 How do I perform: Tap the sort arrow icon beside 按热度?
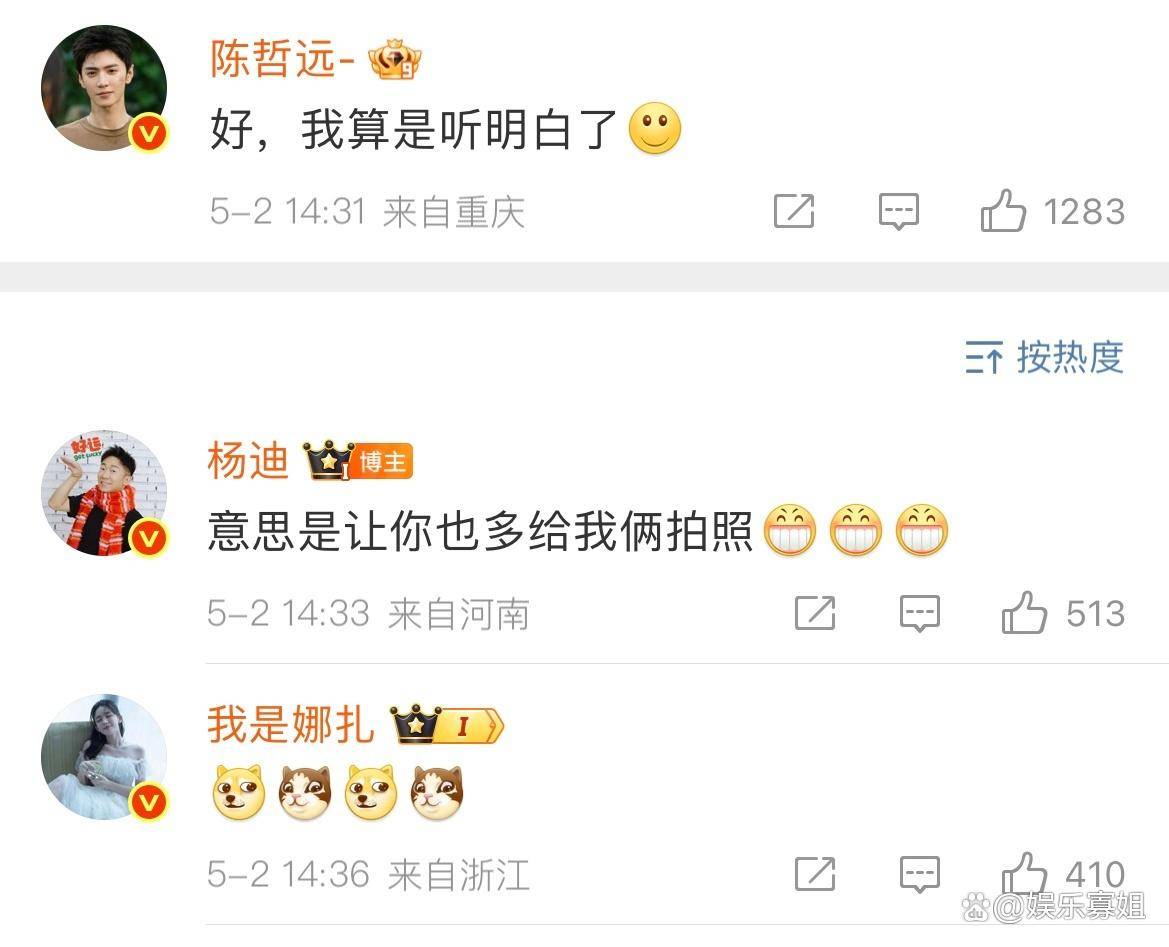pos(984,357)
